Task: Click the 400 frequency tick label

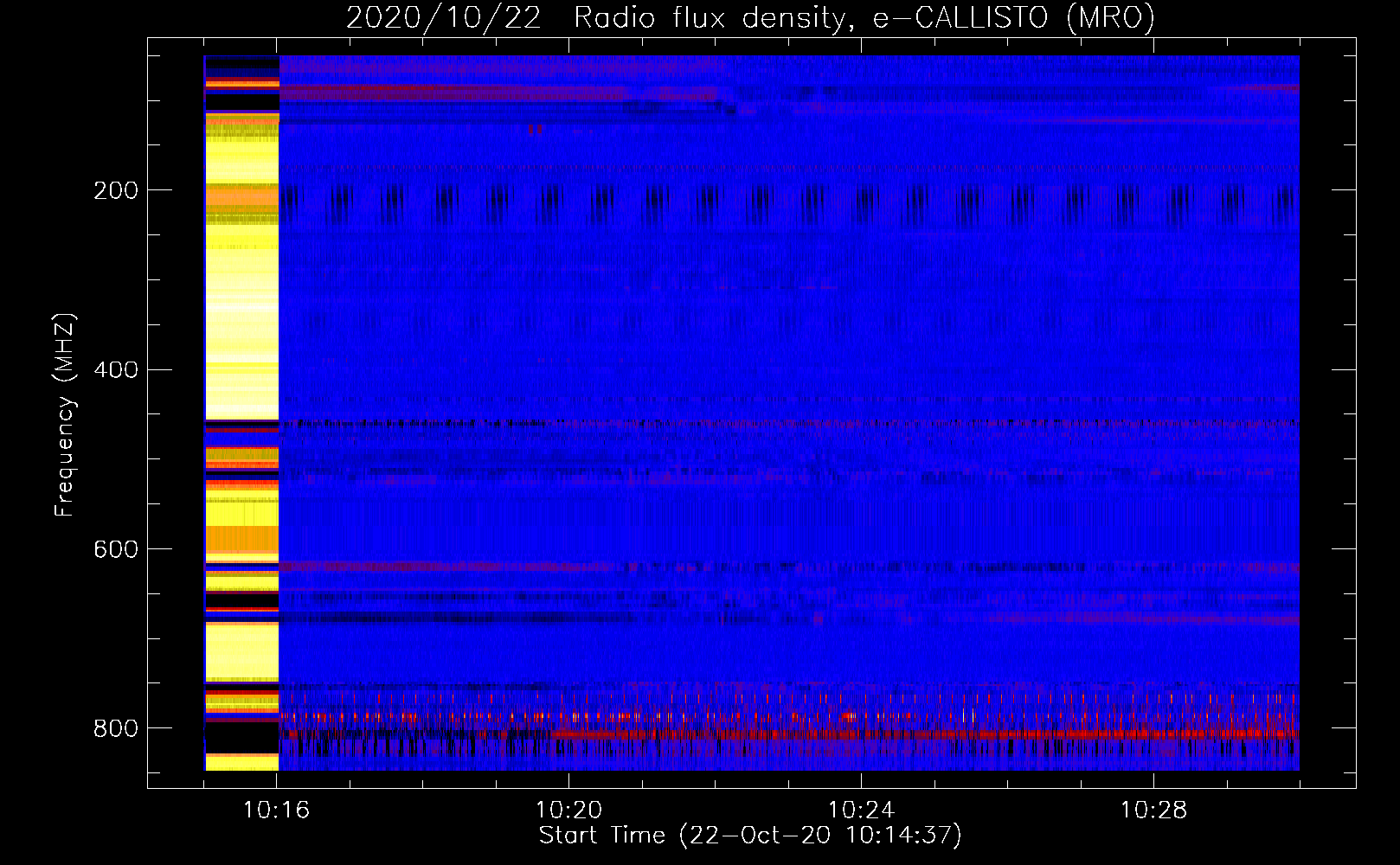Action: point(116,370)
